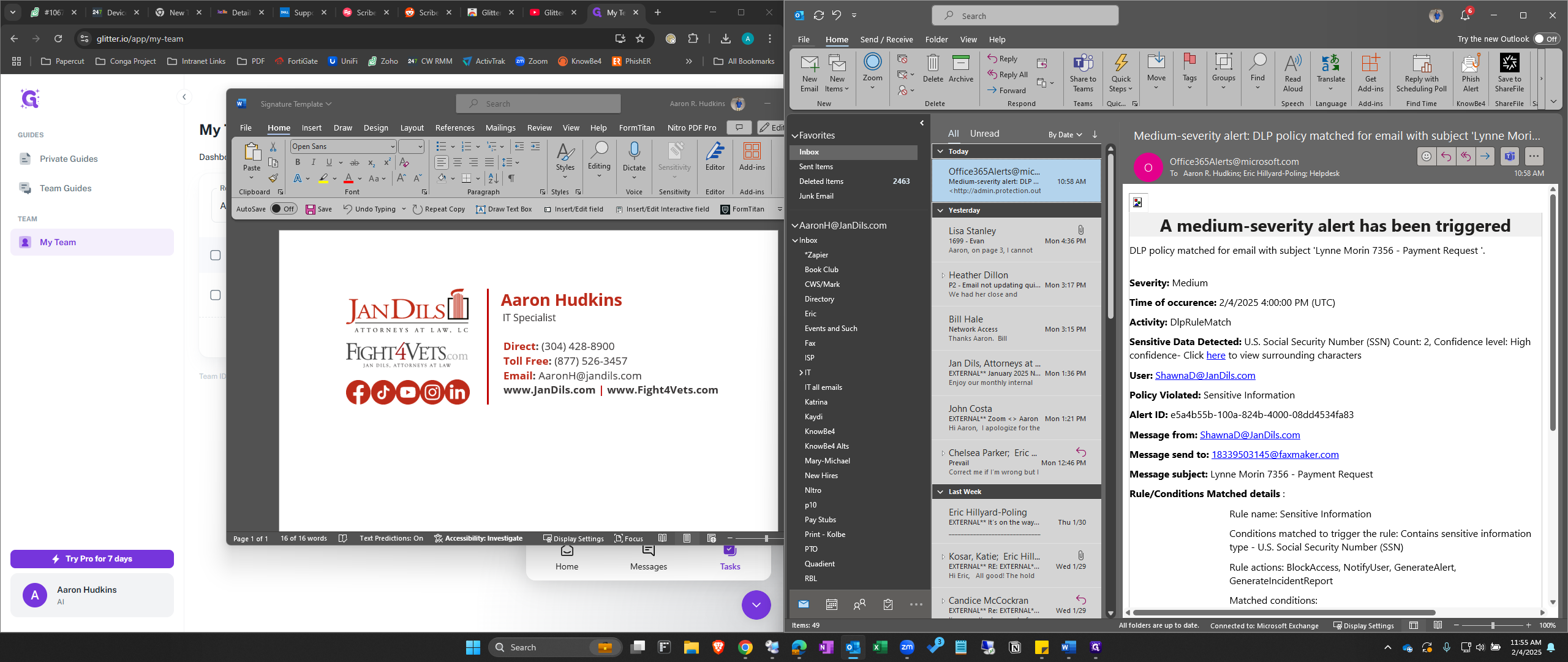Open Add-ins in Word ribbon

click(x=752, y=157)
